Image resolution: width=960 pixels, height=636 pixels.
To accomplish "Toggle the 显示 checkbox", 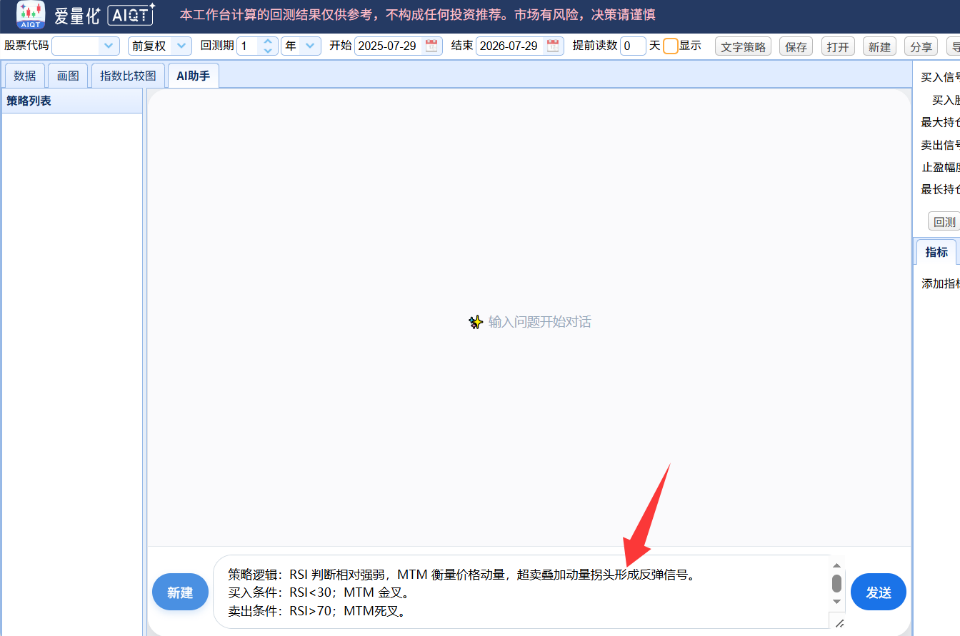I will 670,46.
